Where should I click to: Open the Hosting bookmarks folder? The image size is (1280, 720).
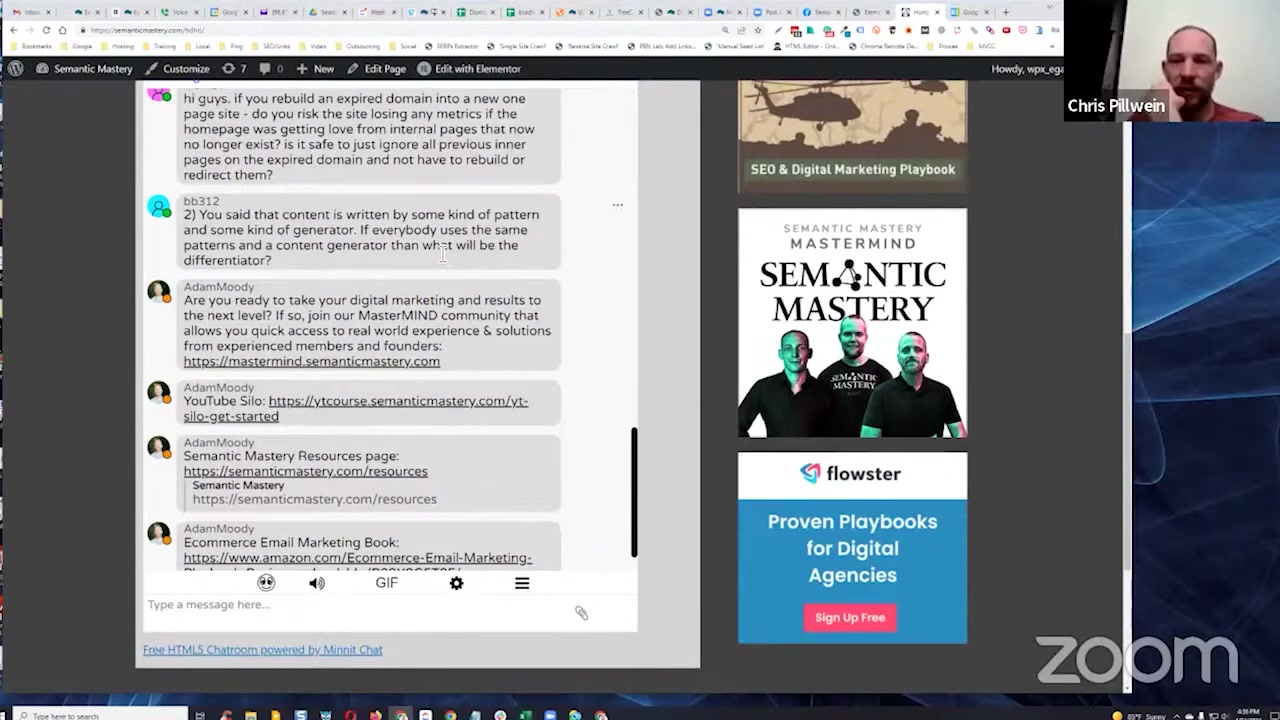pos(118,47)
